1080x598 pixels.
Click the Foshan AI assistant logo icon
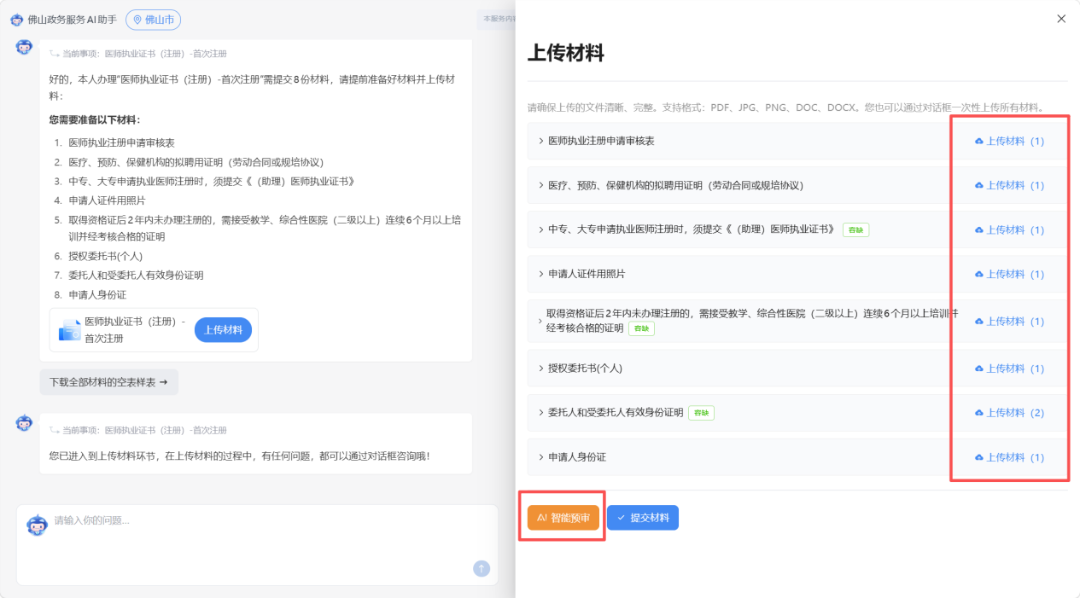click(17, 20)
